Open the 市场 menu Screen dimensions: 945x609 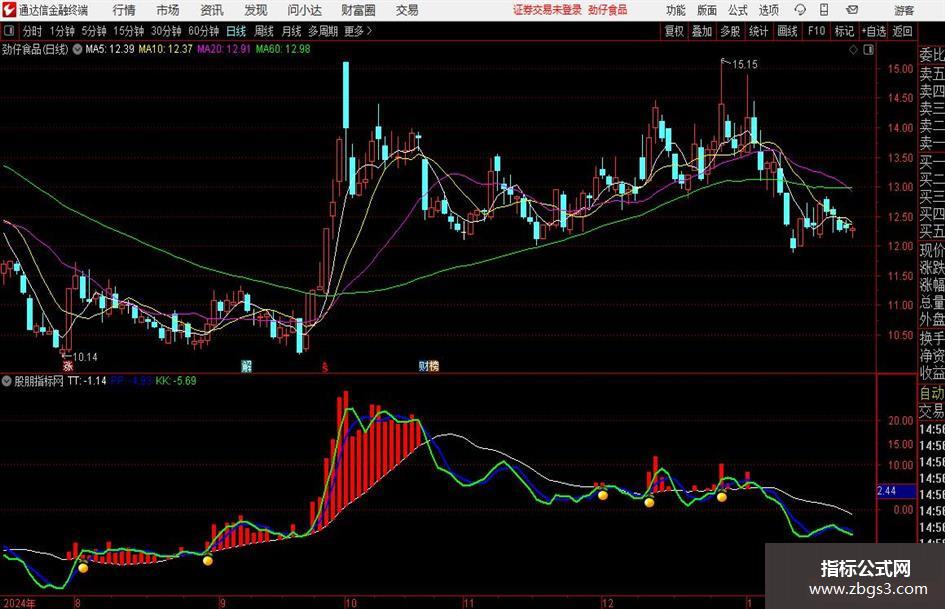click(x=168, y=10)
